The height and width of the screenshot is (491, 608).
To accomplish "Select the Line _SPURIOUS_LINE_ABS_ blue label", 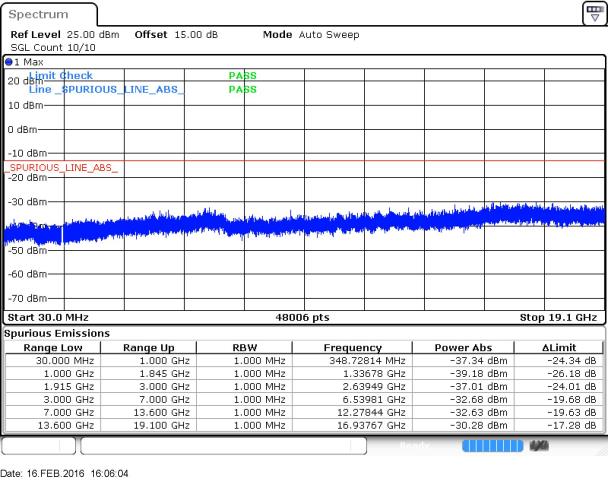I will tap(106, 89).
